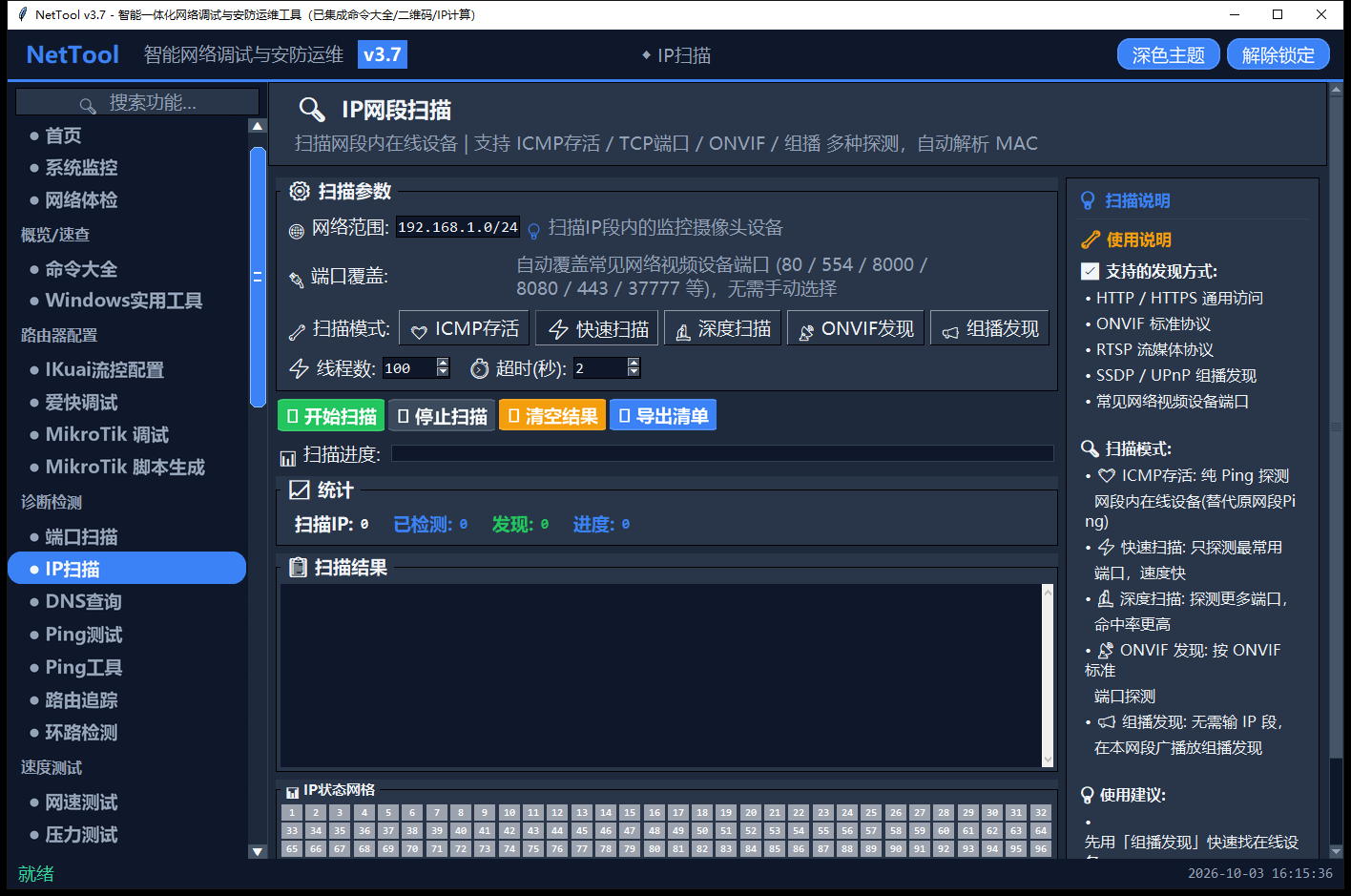Pick the ONVIF发现 scan mode
This screenshot has width=1351, height=896.
[855, 328]
